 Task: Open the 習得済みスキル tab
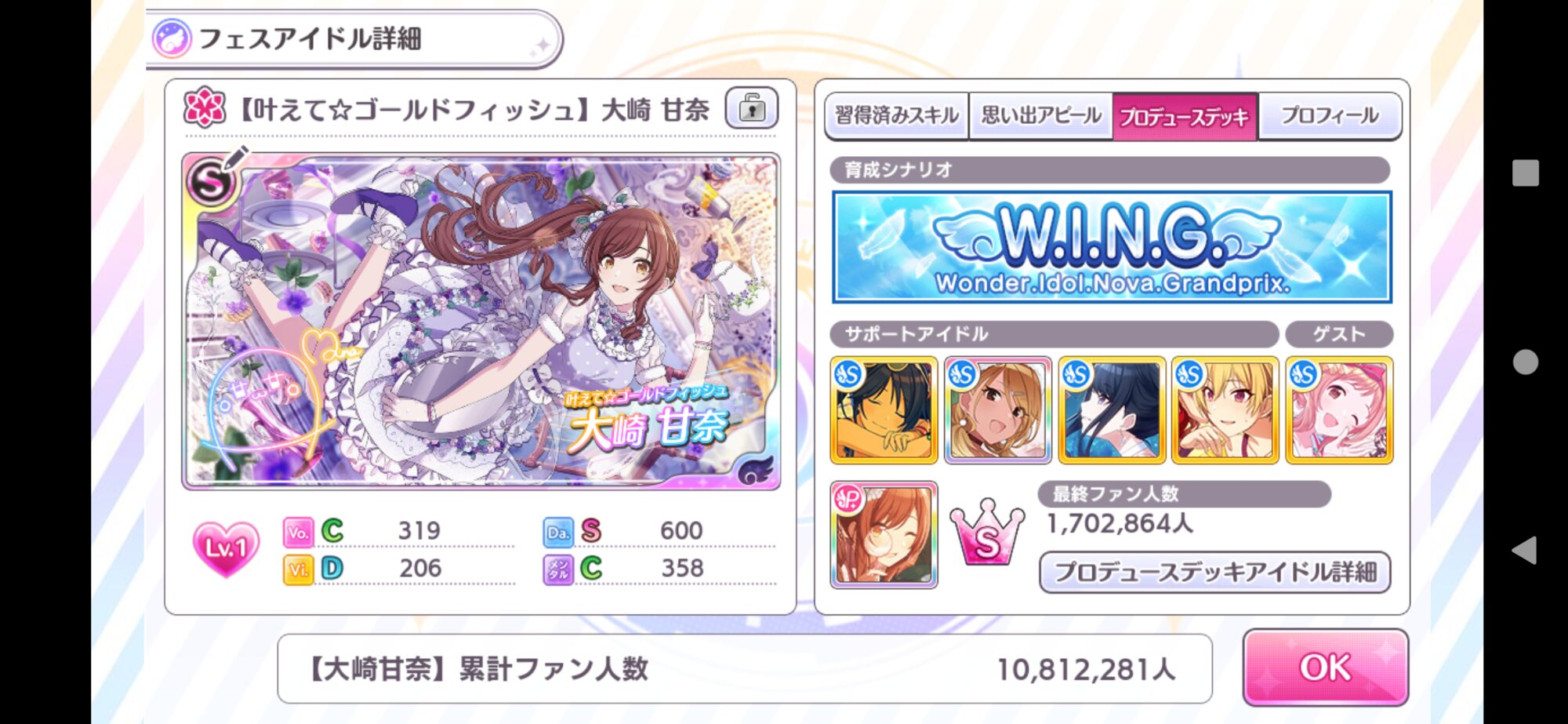click(x=896, y=116)
